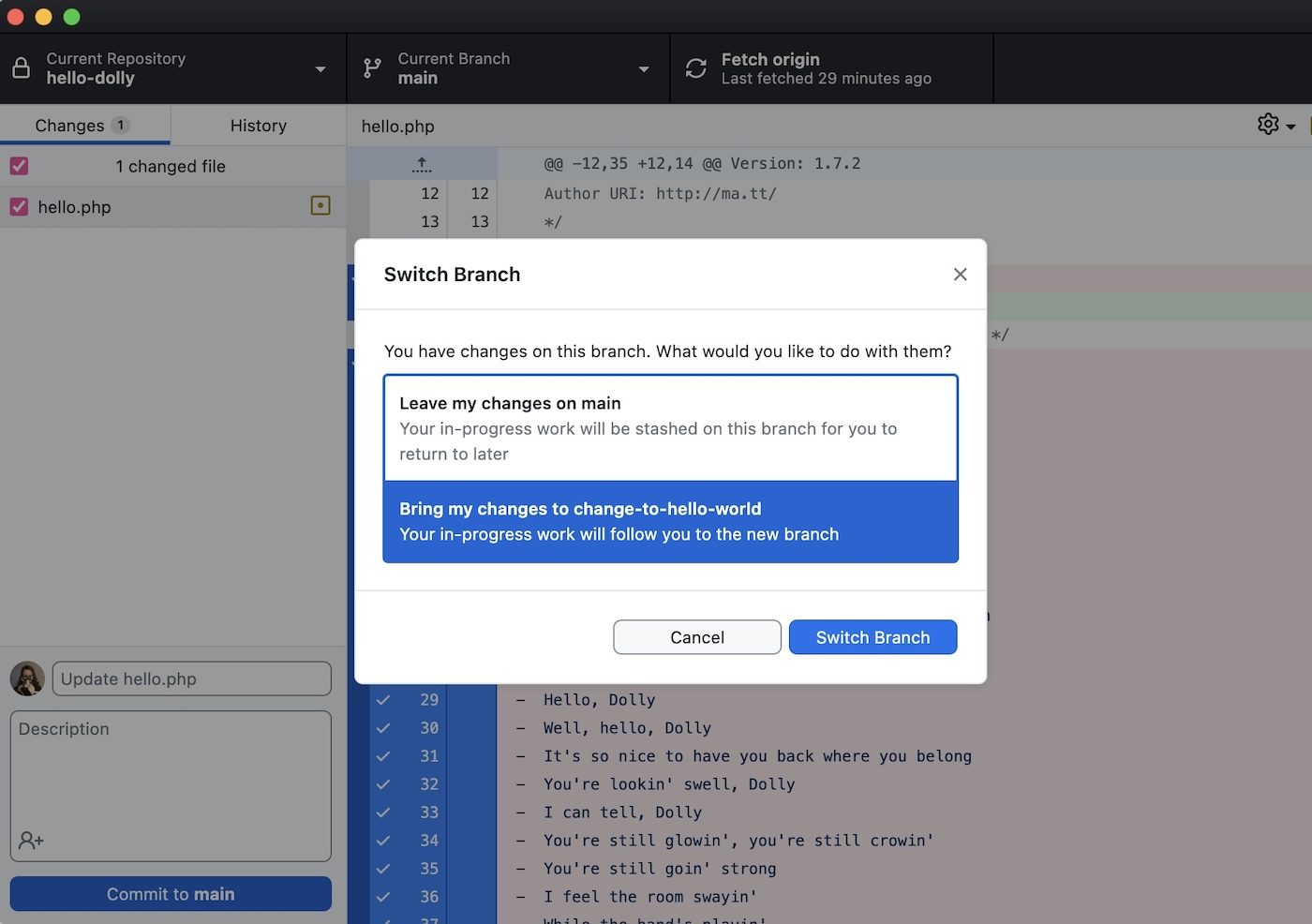Toggle line 30 selection checkmark in the diff

(x=382, y=727)
